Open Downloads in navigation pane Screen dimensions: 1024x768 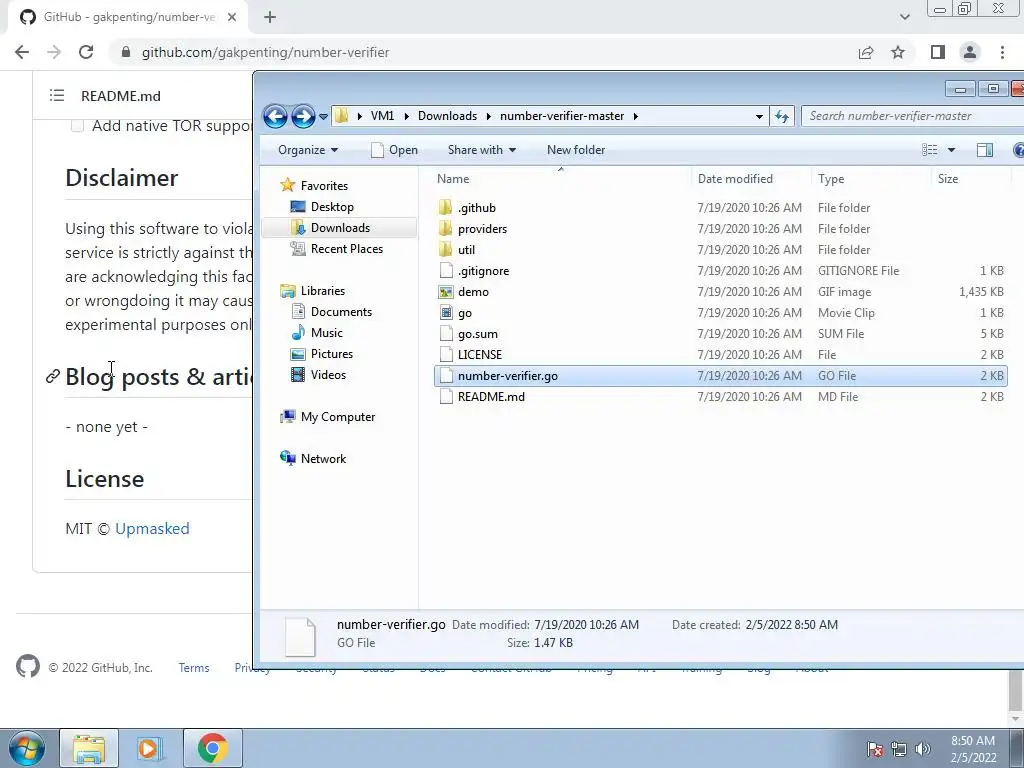340,227
